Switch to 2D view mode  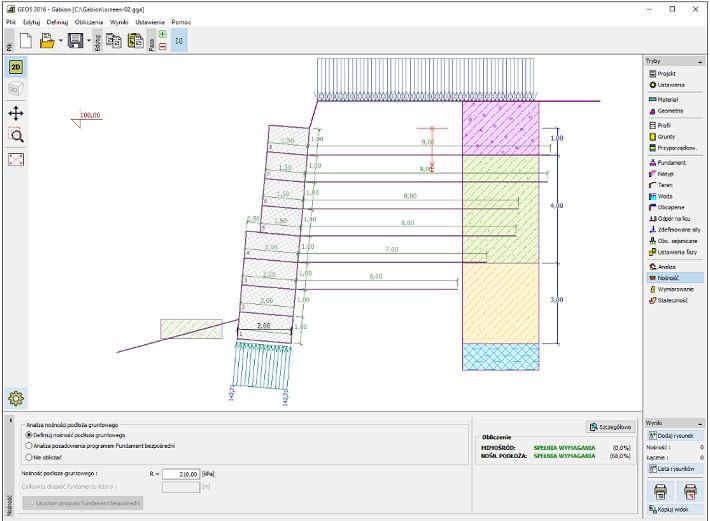tap(16, 67)
